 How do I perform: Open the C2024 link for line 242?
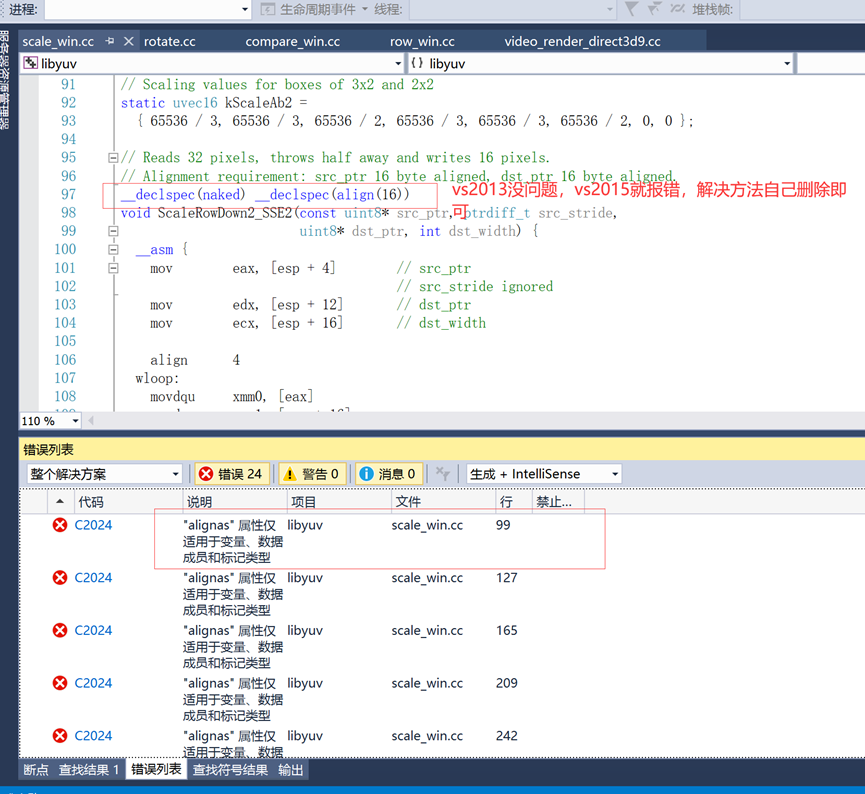pos(93,736)
